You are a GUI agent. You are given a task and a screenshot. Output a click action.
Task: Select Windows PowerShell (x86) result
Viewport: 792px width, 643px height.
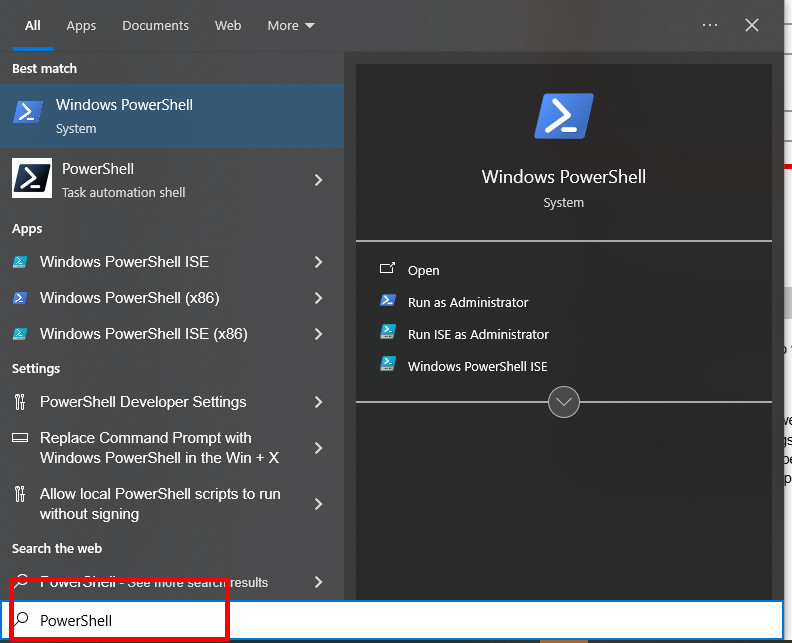[x=172, y=298]
